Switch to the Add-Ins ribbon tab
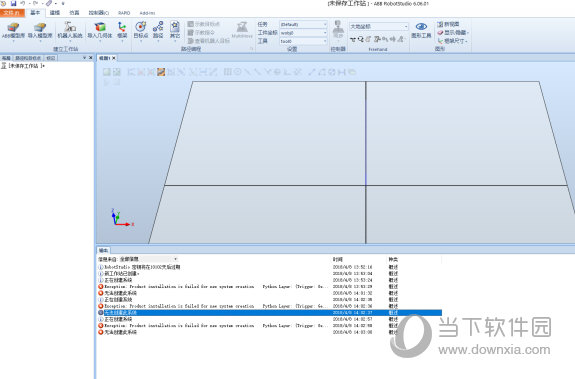The height and width of the screenshot is (379, 575). point(147,13)
